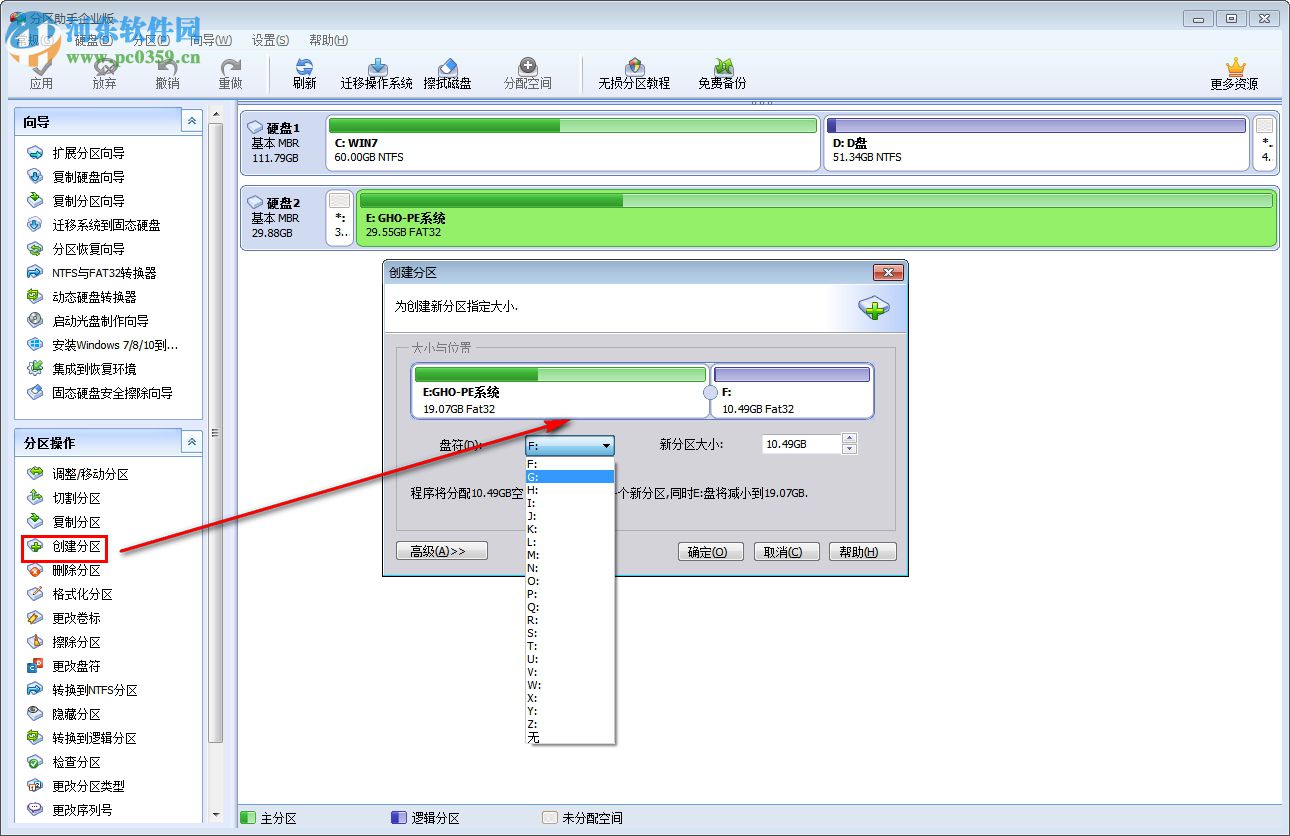Collapse the 向导 sidebar panel
This screenshot has height=836, width=1290.
191,120
